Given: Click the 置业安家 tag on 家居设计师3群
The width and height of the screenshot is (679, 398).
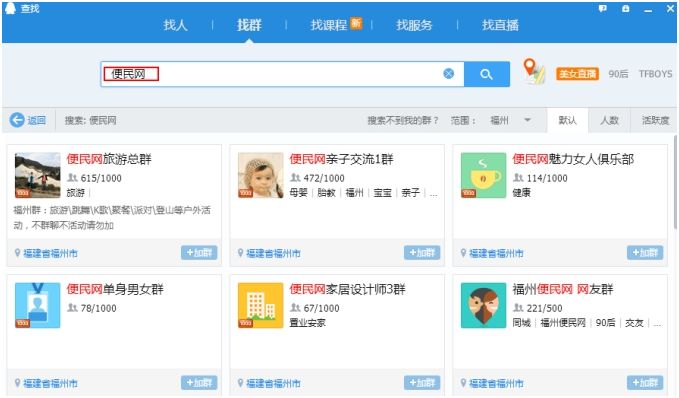Looking at the screenshot, I should click(x=307, y=323).
